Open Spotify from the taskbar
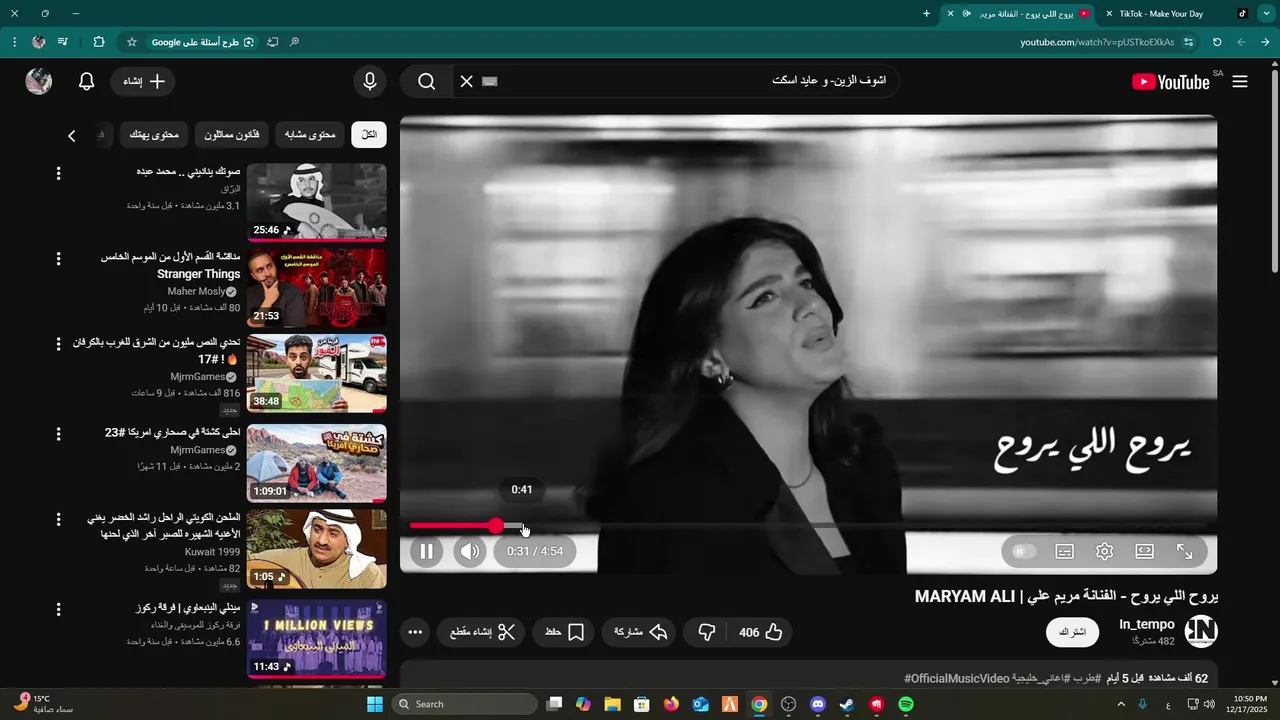The height and width of the screenshot is (720, 1280). point(906,704)
